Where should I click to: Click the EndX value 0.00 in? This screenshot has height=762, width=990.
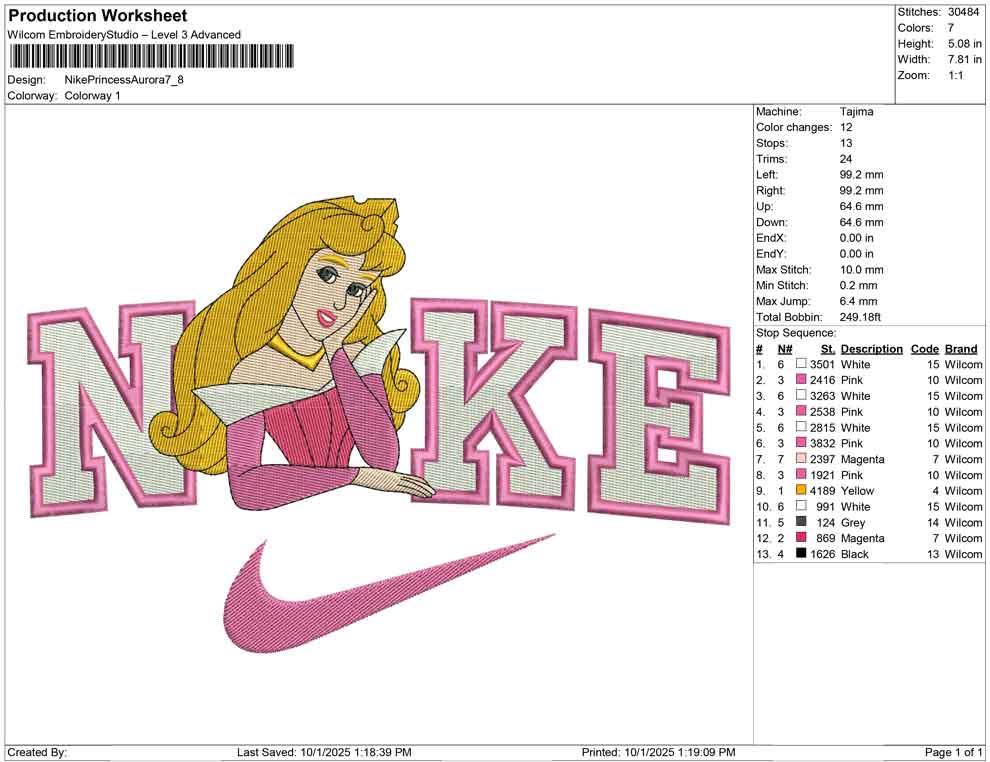(x=857, y=238)
